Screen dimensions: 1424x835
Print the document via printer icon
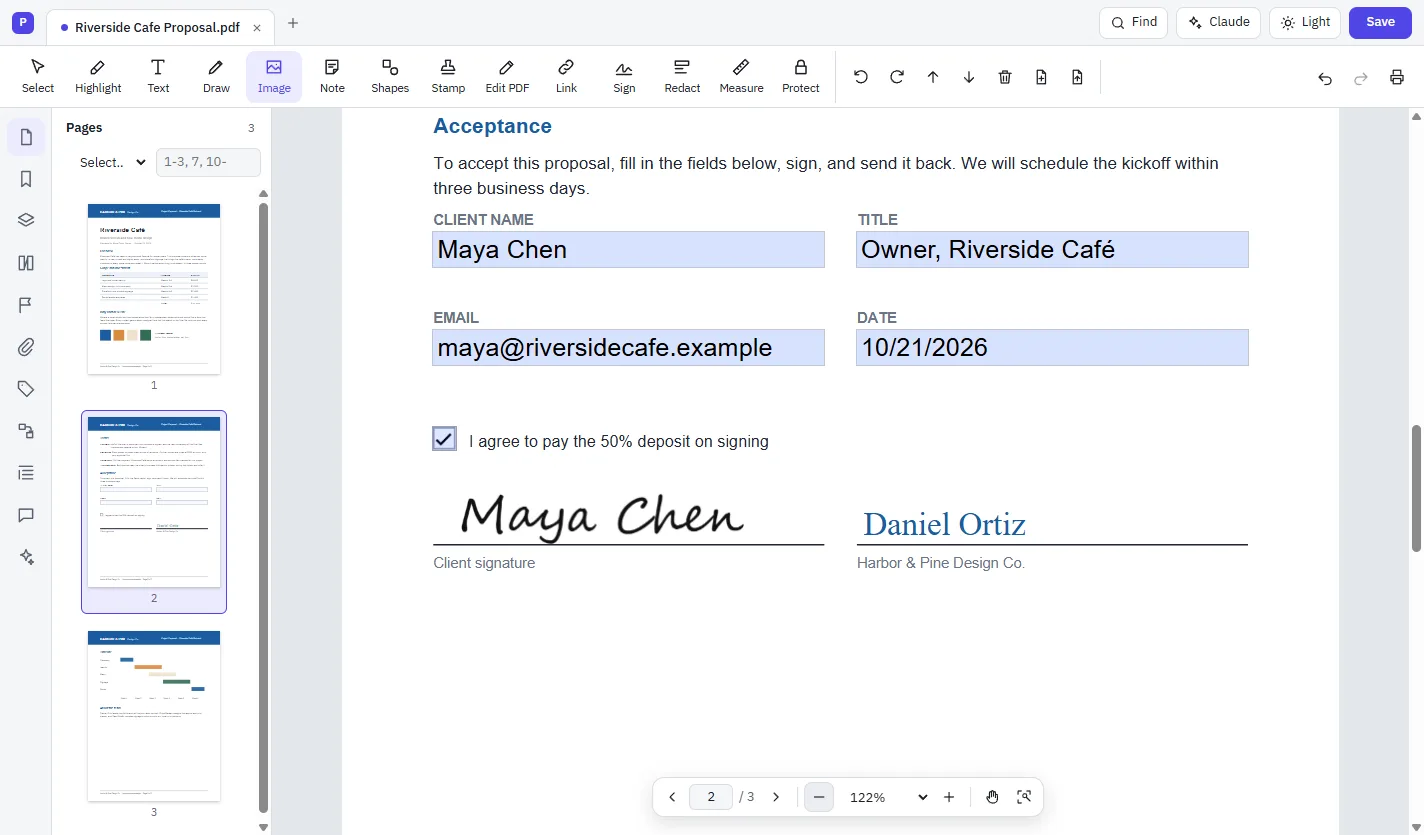click(x=1397, y=77)
